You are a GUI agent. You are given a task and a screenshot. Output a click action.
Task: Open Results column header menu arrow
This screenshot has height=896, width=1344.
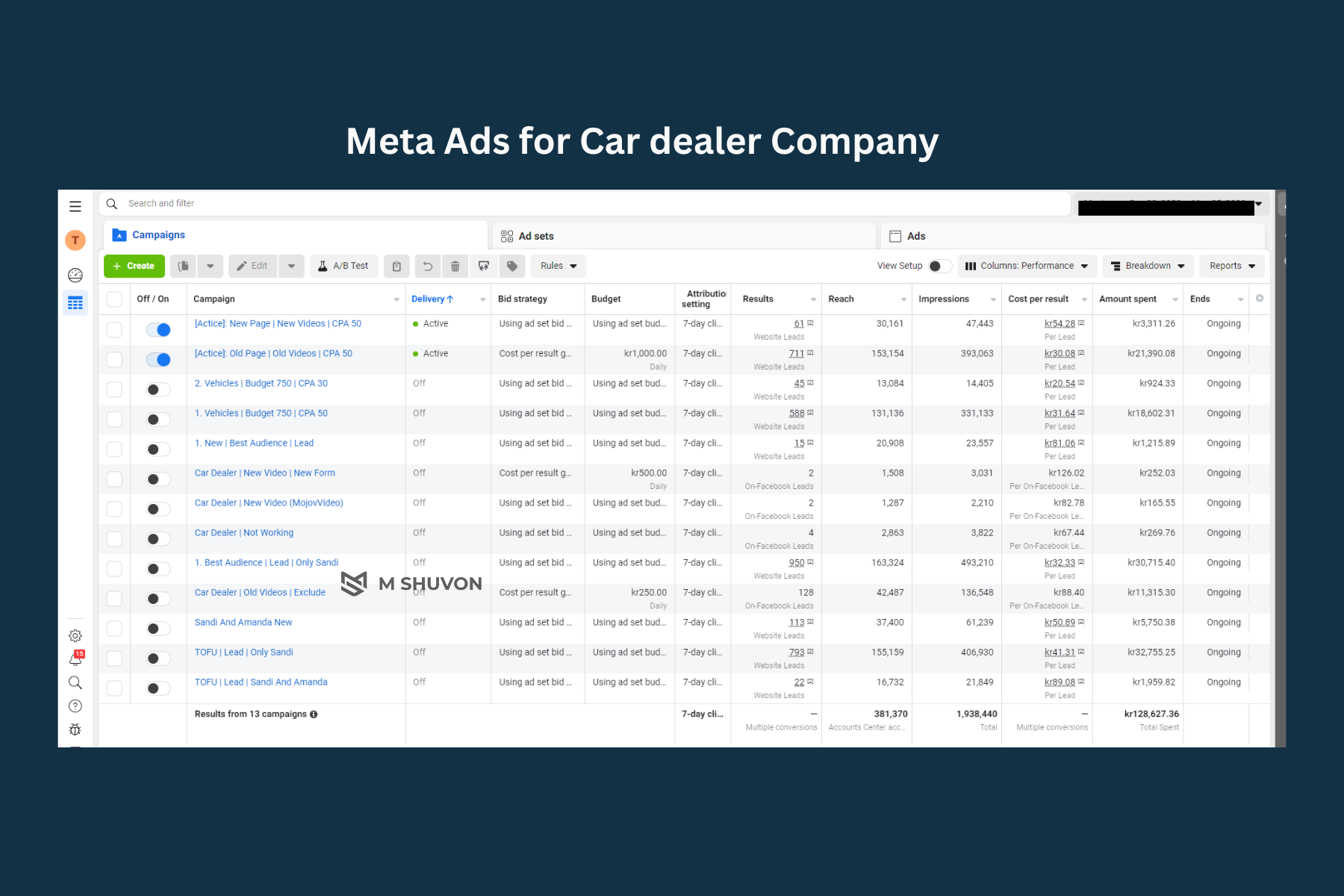pyautogui.click(x=813, y=299)
